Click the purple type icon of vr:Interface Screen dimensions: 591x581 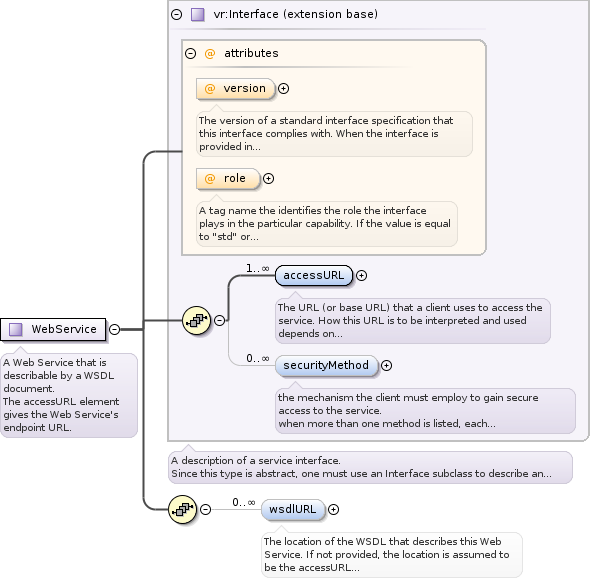[198, 15]
